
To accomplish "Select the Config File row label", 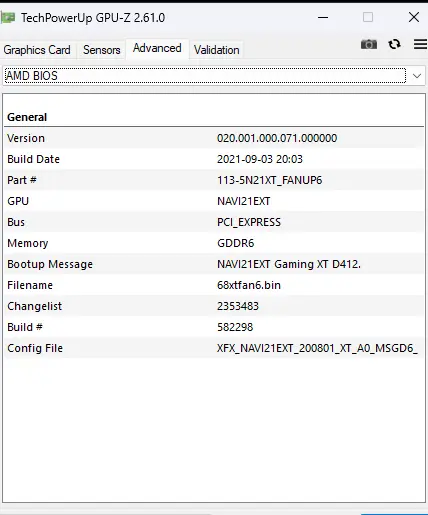I will point(35,348).
